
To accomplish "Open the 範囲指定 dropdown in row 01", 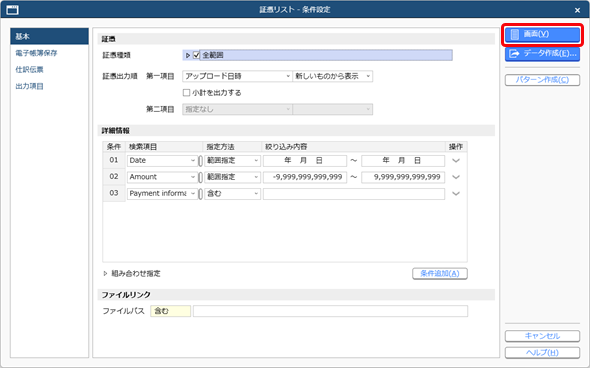I will [233, 161].
